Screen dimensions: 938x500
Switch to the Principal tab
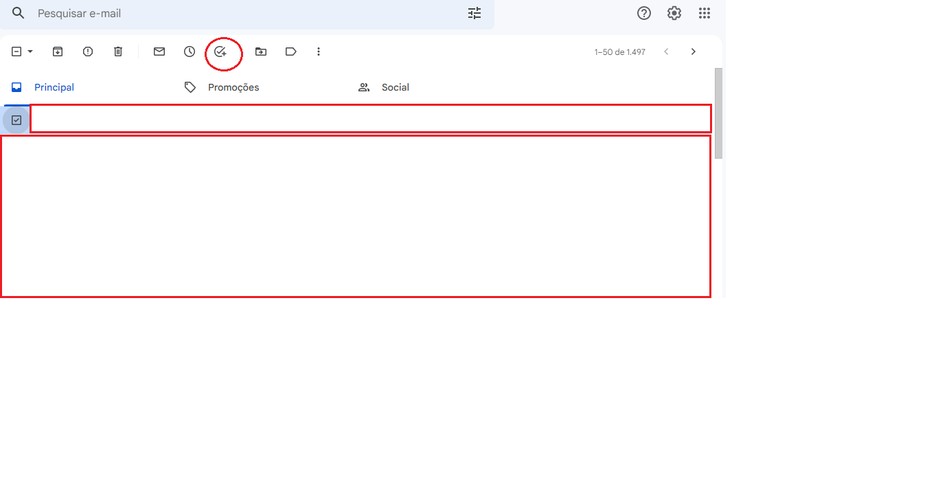(42, 87)
